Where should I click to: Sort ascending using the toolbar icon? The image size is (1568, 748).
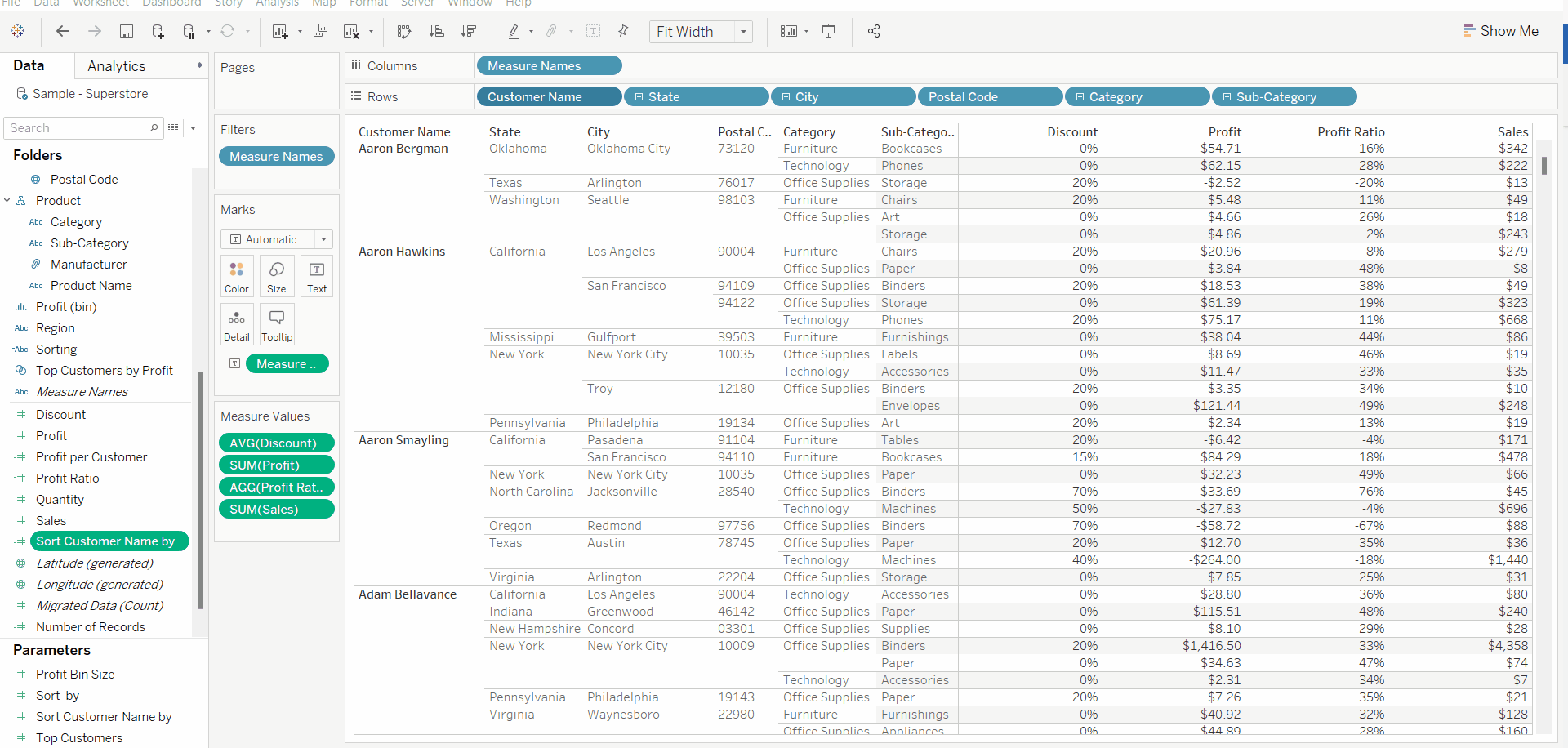(437, 31)
